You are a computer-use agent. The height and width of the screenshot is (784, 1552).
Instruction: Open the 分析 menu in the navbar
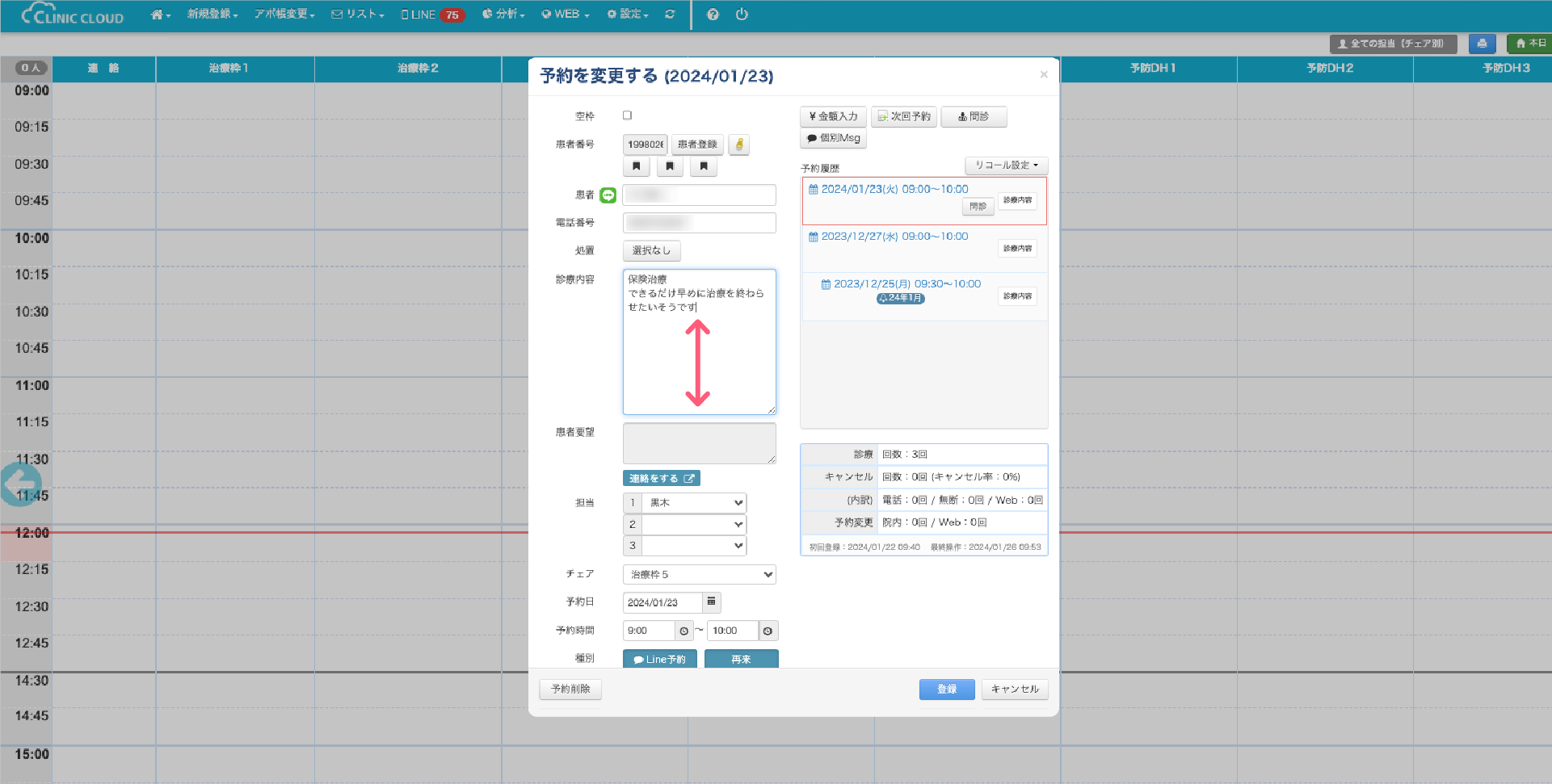pyautogui.click(x=503, y=15)
